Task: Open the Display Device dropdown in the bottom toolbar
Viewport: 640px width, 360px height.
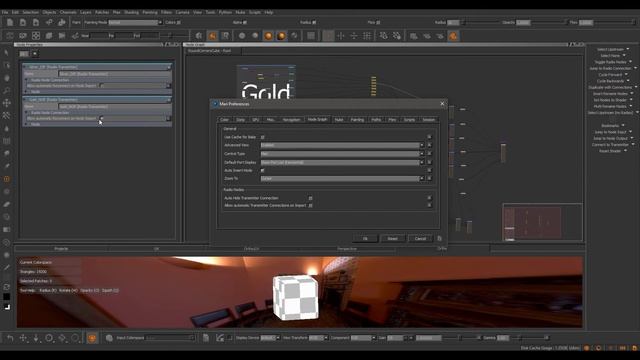Action: (270, 338)
